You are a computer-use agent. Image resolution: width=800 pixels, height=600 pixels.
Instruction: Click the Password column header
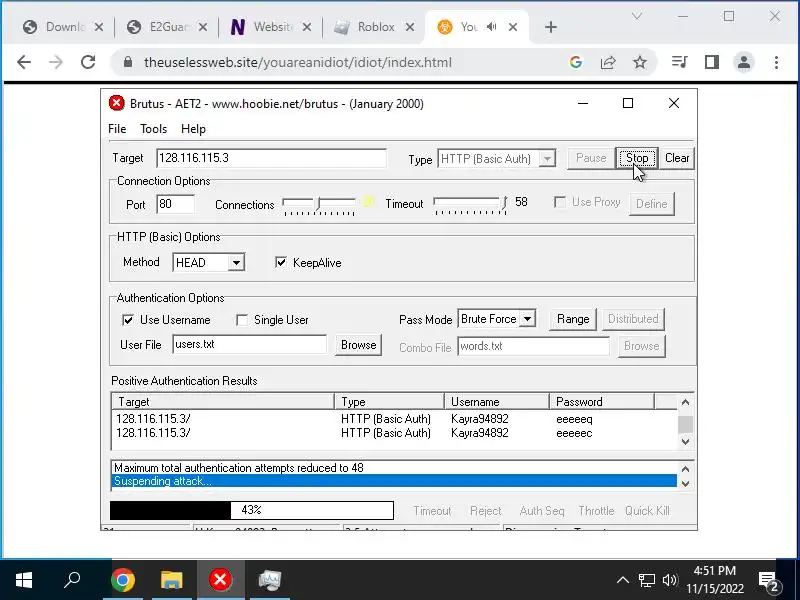[602, 402]
